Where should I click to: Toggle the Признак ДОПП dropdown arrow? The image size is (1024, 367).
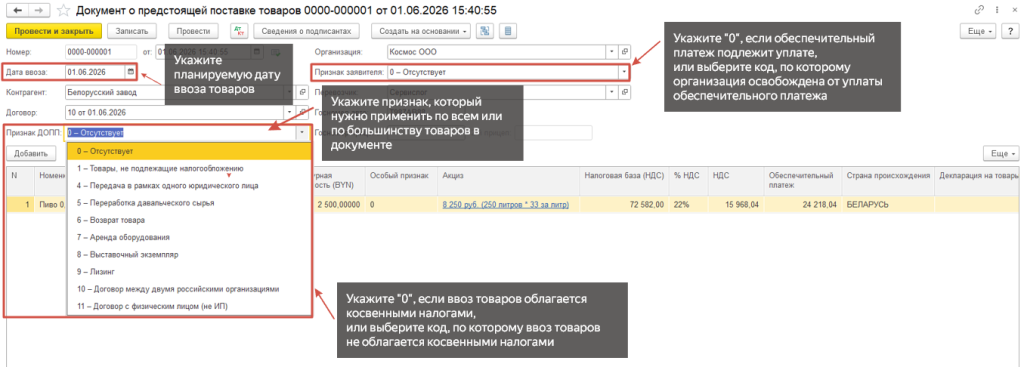click(x=302, y=133)
